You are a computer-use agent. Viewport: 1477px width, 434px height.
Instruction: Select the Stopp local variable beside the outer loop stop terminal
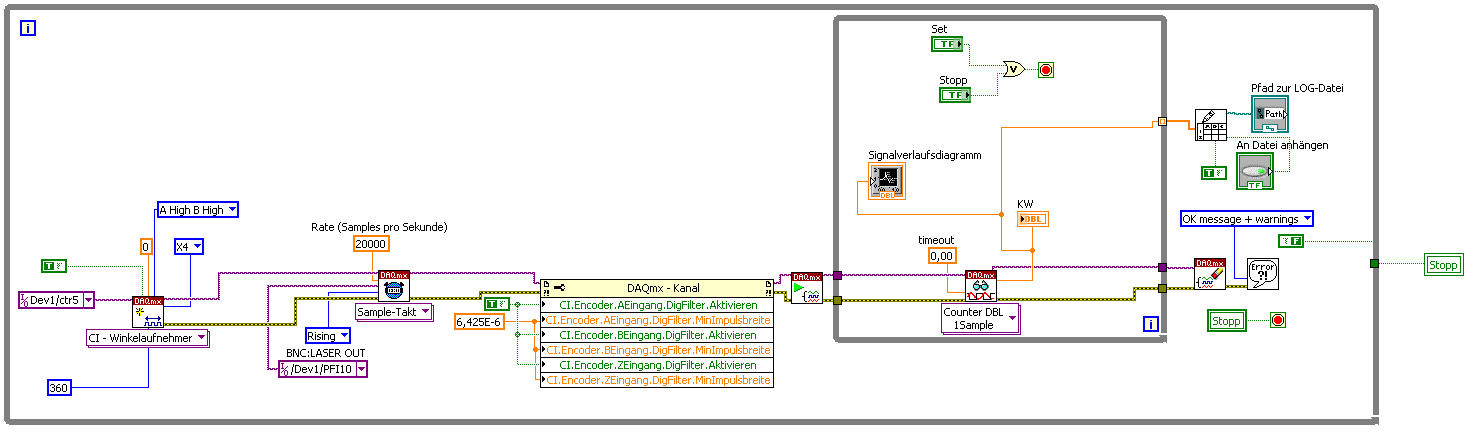click(1227, 321)
